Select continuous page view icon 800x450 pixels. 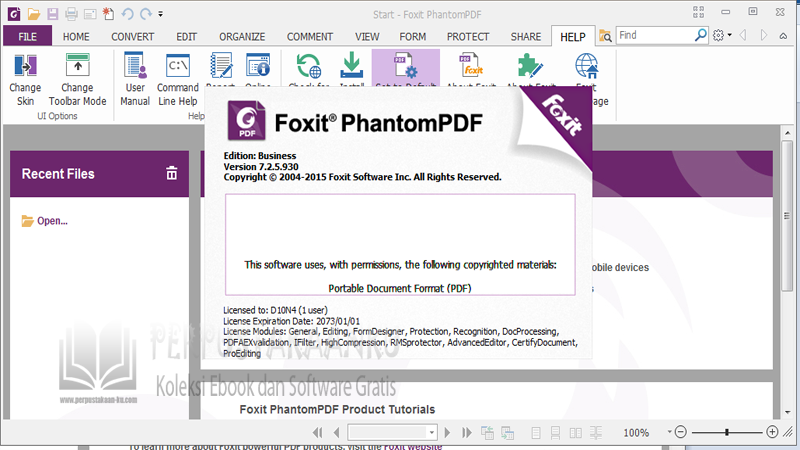[x=555, y=433]
